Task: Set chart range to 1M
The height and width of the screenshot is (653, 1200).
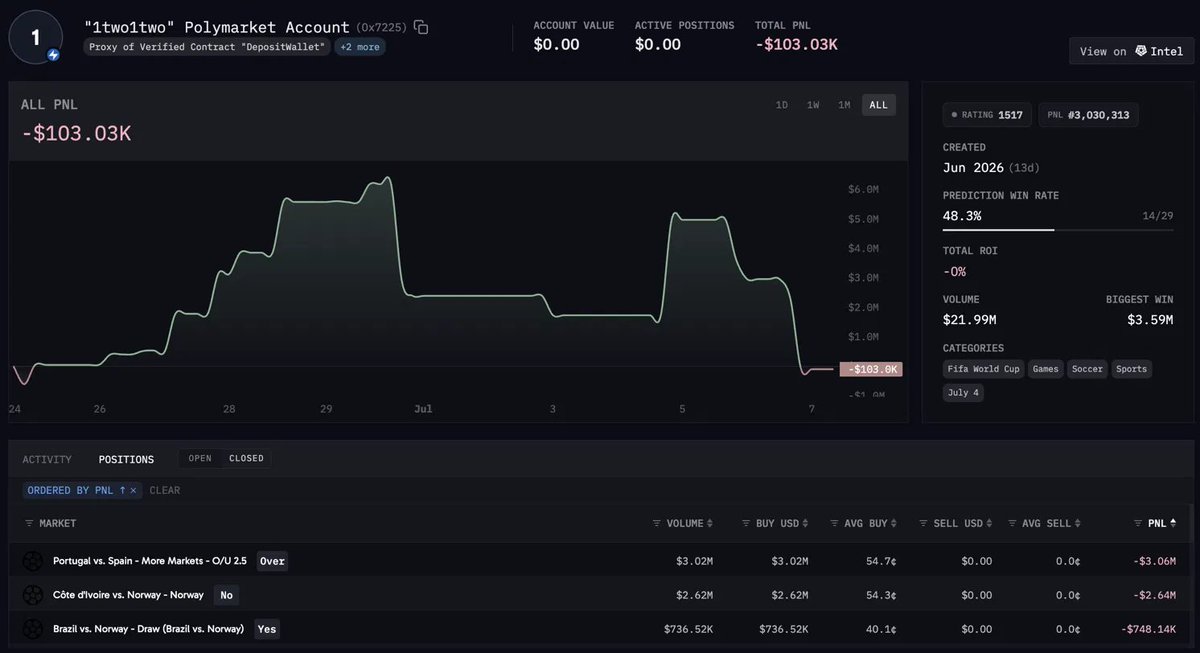Action: [845, 105]
